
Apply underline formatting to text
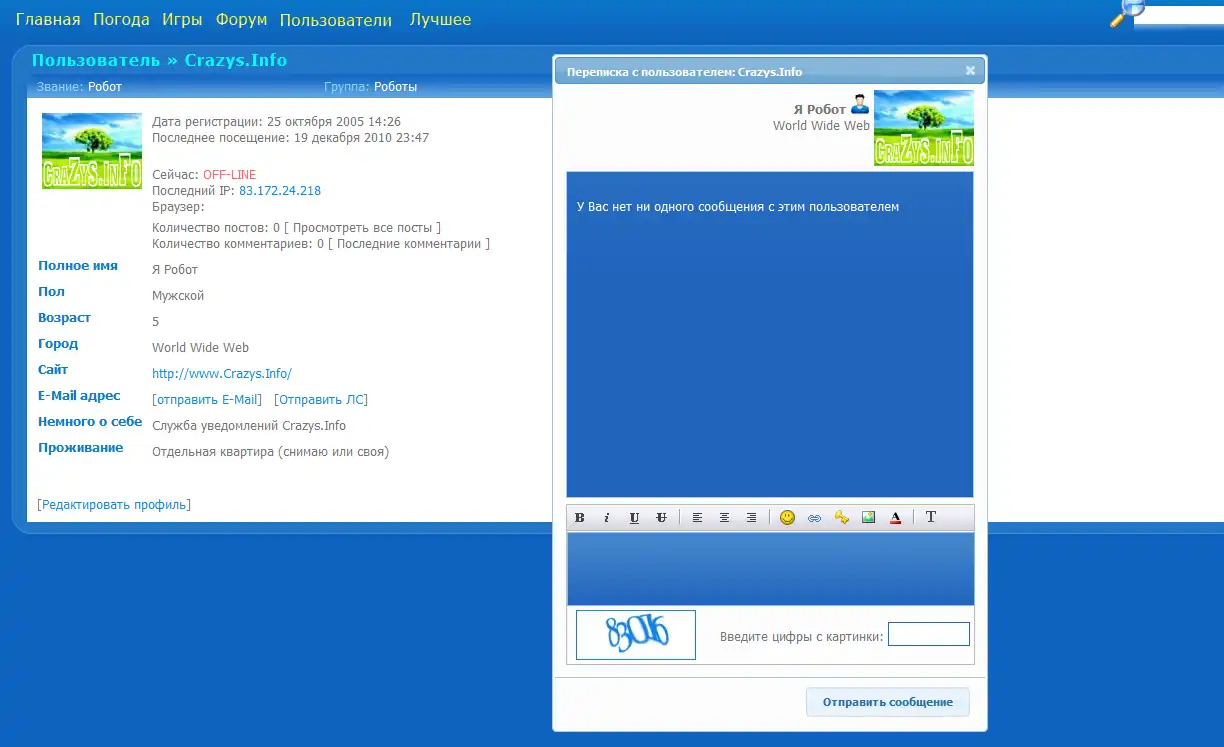[634, 518]
